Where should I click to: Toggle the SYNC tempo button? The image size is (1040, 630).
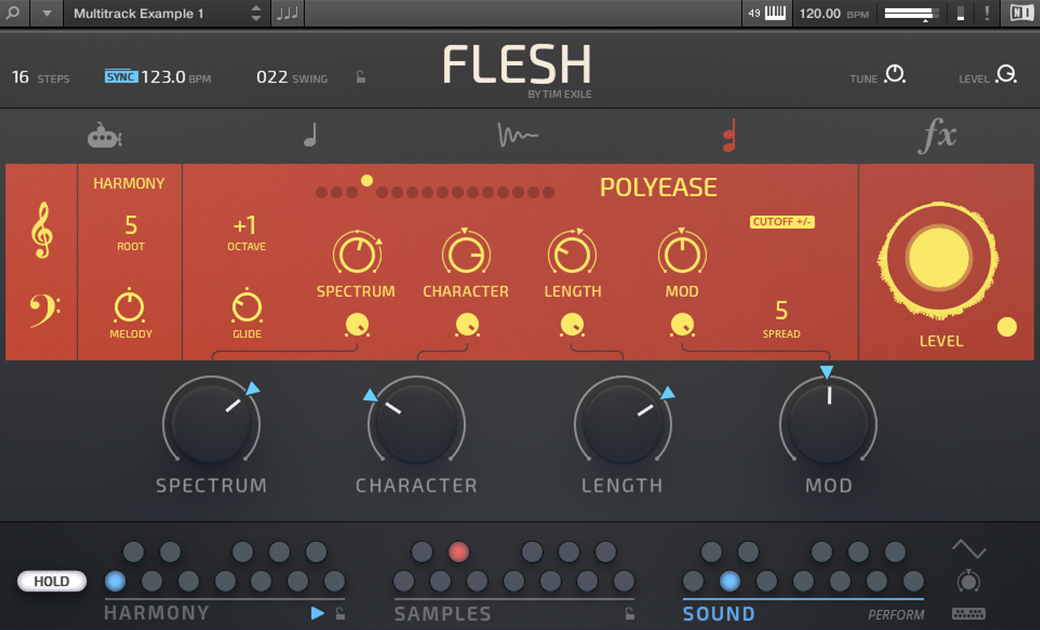(121, 77)
